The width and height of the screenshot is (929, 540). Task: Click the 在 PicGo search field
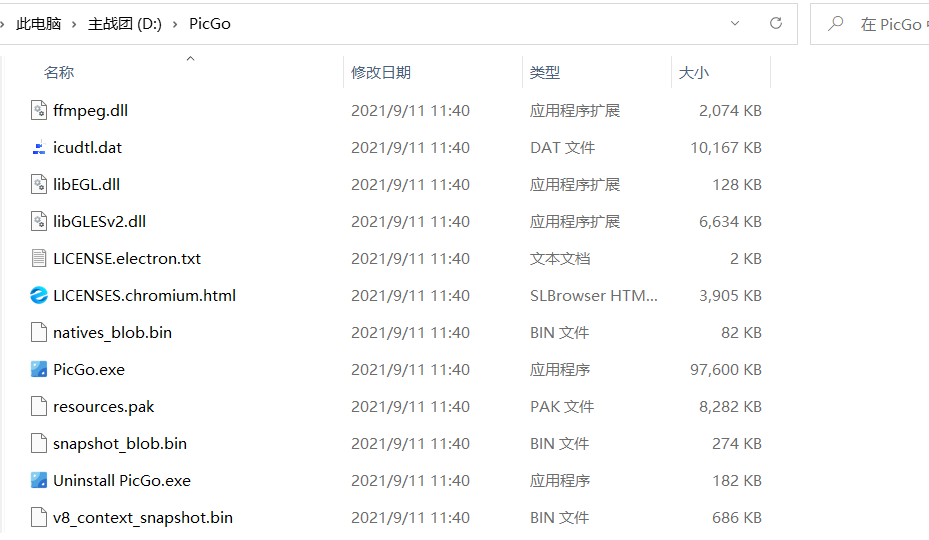point(870,24)
